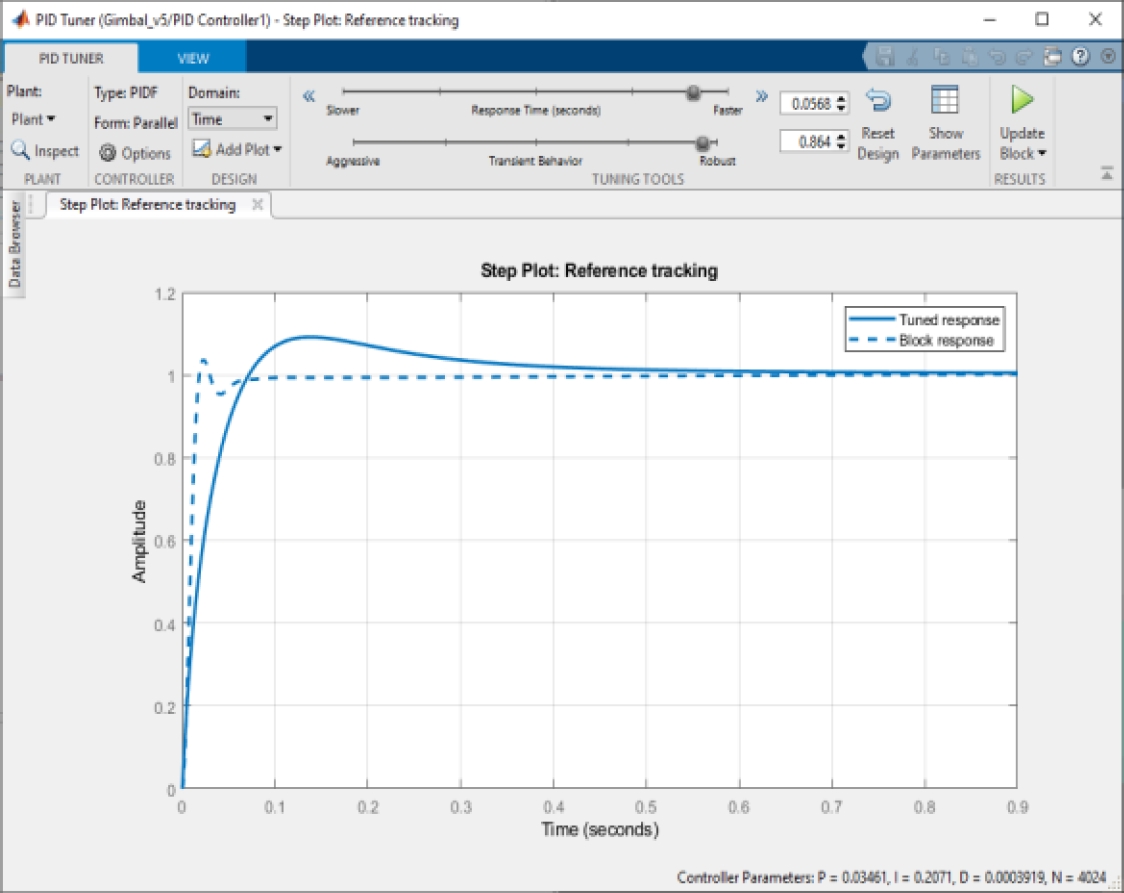The width and height of the screenshot is (1124, 893).
Task: Show Parameters table icon
Action: pyautogui.click(x=945, y=101)
